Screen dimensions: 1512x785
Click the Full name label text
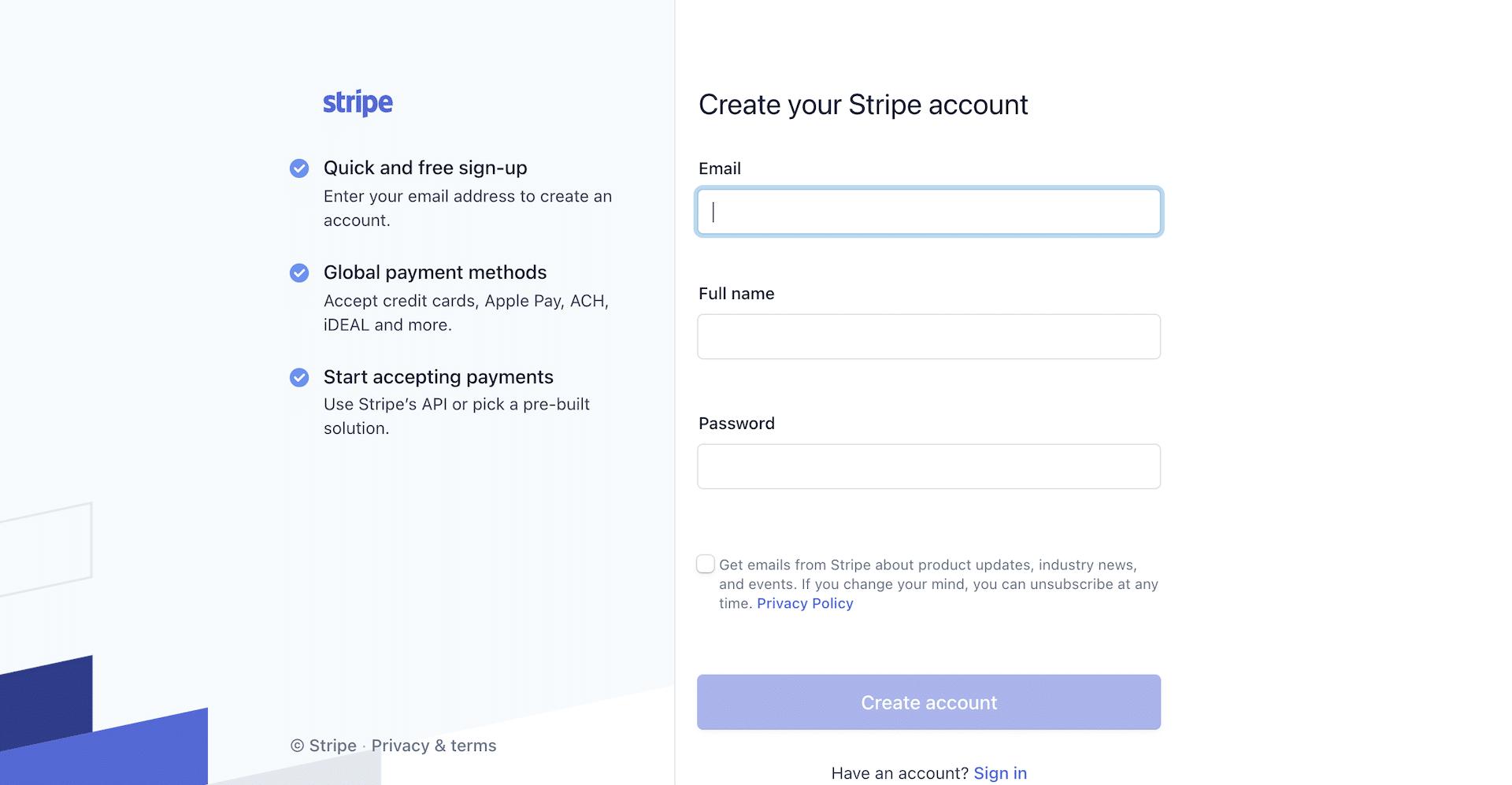tap(736, 294)
